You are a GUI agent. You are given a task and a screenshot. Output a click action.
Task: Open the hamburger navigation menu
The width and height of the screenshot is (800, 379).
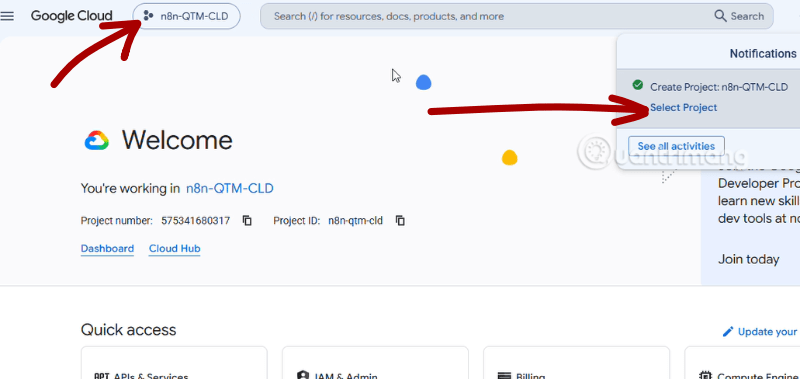coord(8,16)
